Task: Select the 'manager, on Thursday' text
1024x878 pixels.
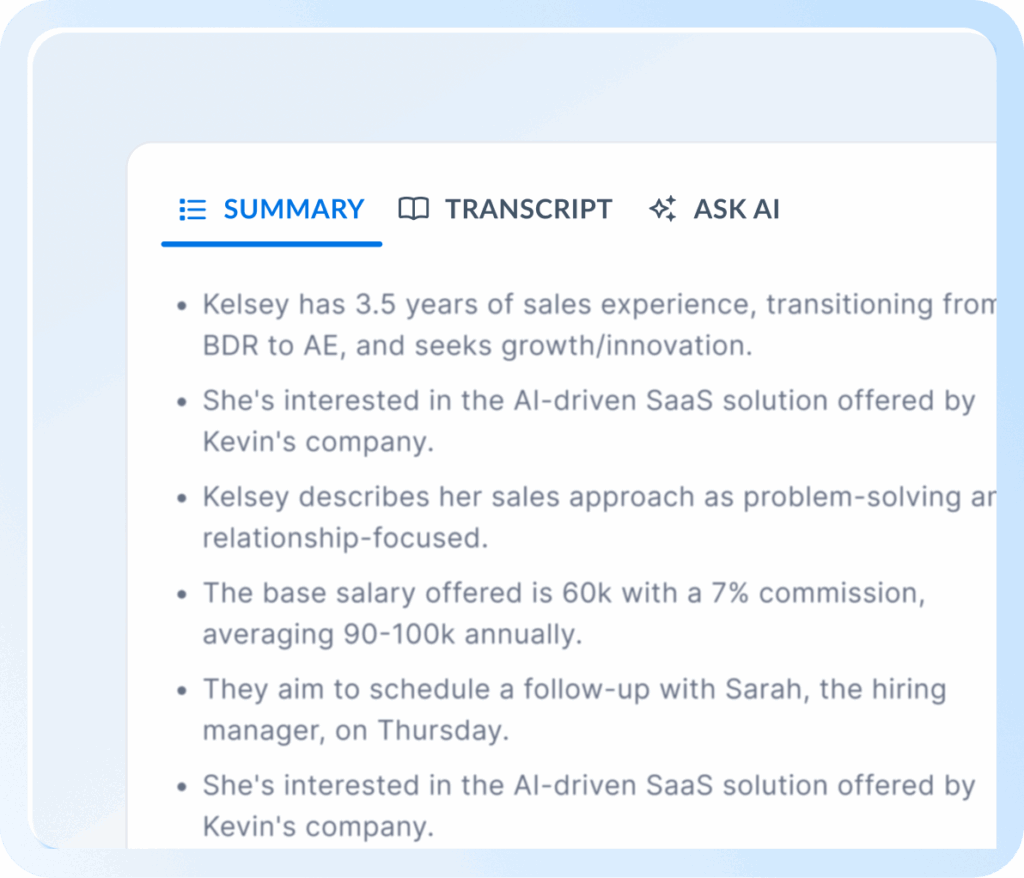Action: tap(355, 730)
